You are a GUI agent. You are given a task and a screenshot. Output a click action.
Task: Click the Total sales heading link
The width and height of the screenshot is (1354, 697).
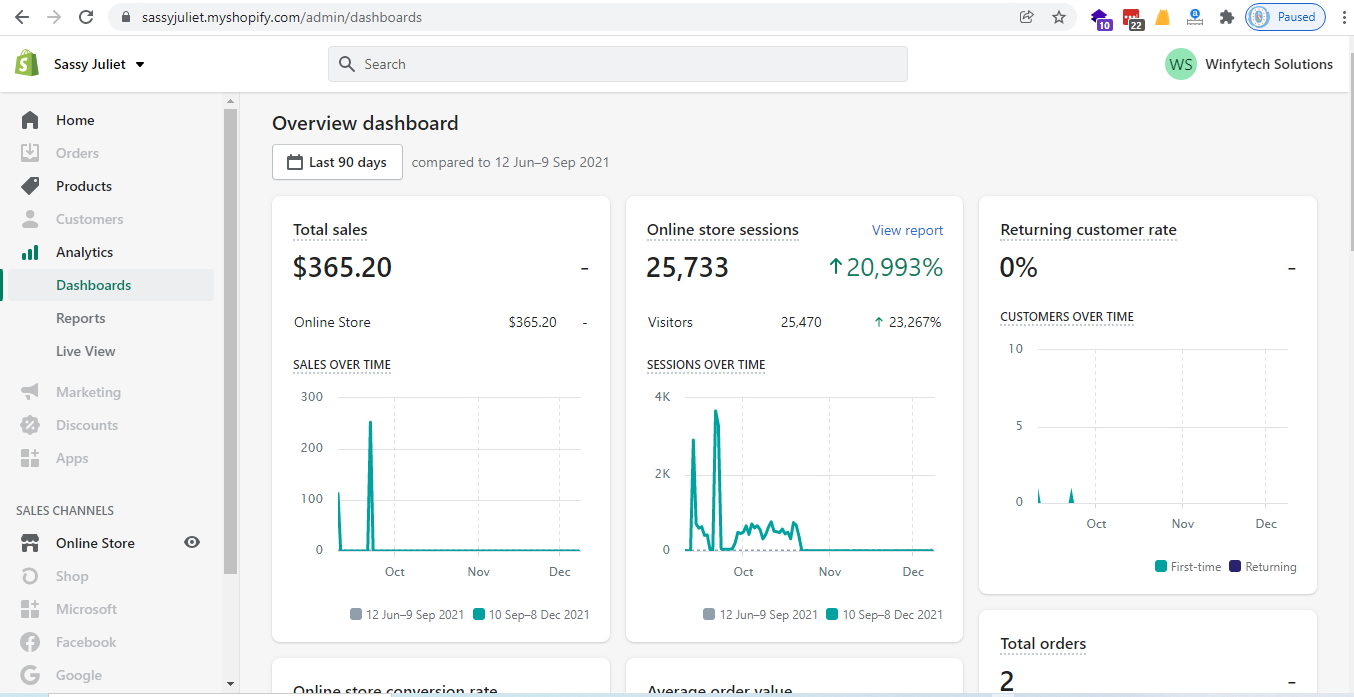point(330,230)
